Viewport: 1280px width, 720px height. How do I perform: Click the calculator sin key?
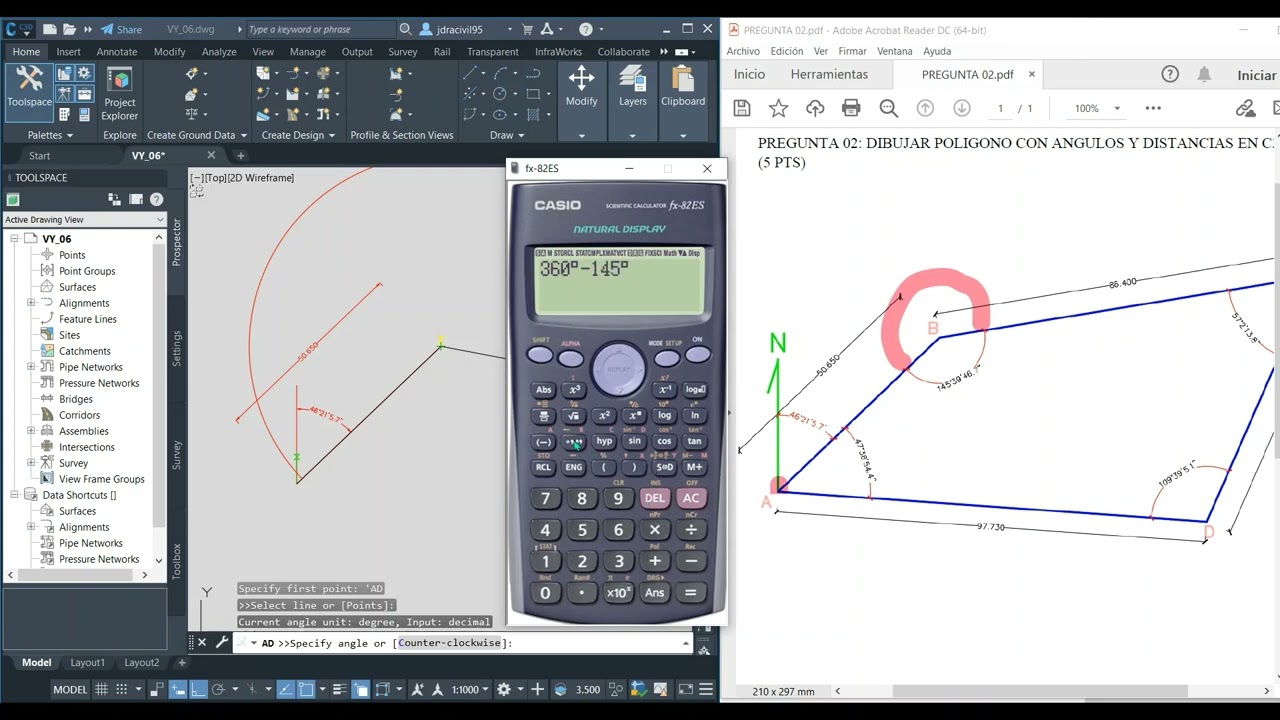pos(634,440)
